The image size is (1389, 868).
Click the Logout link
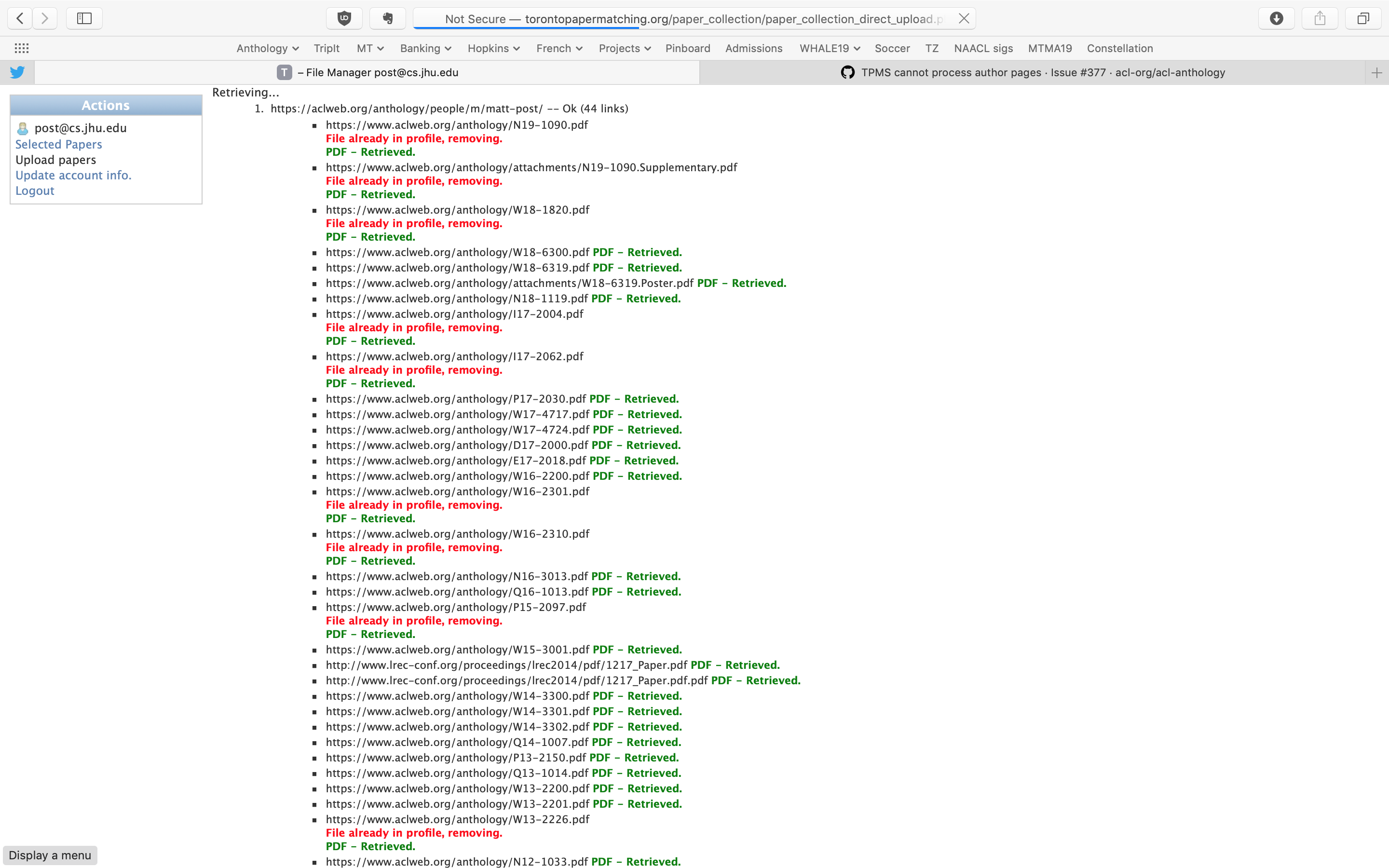[x=34, y=190]
